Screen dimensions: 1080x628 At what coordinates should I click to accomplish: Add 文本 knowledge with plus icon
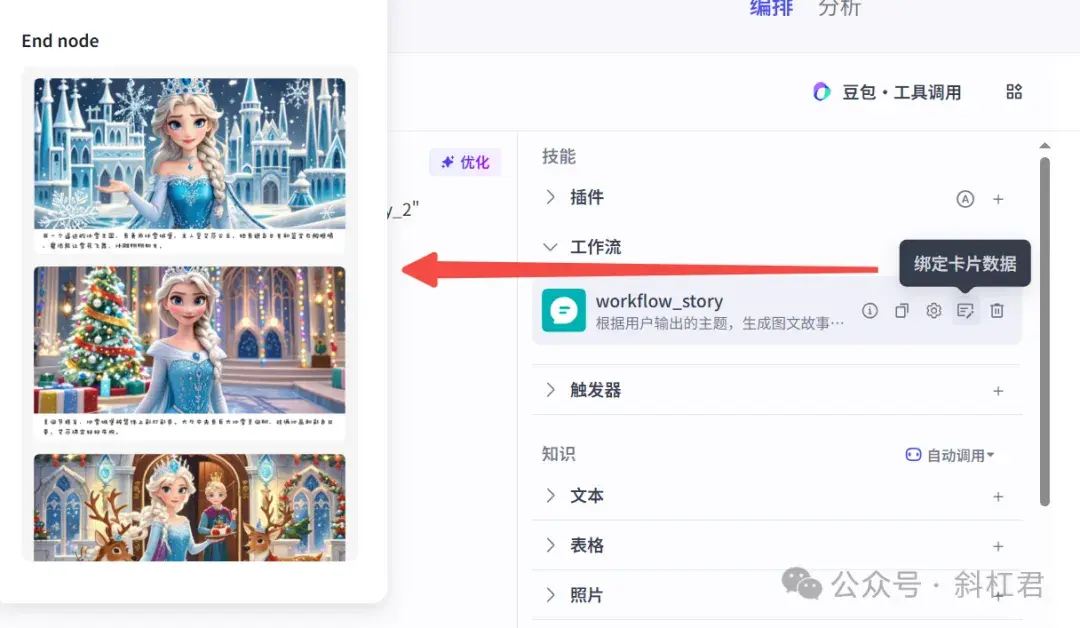pyautogui.click(x=998, y=496)
